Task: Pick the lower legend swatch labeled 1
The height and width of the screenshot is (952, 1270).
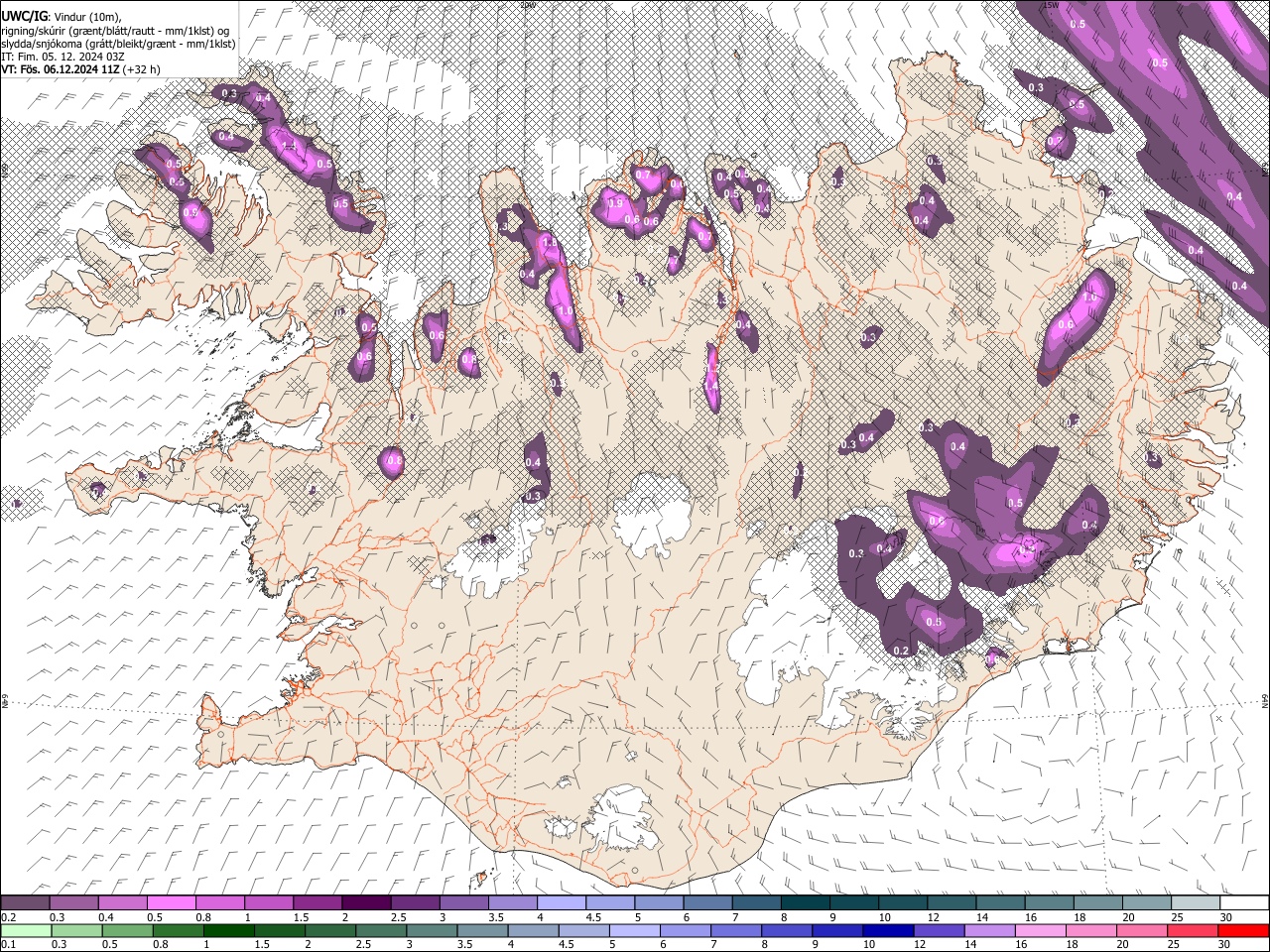Action: coord(228,930)
